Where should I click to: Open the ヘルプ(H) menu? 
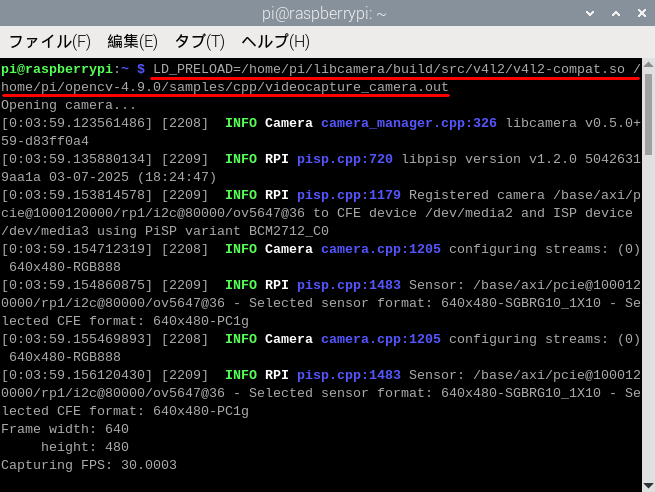tap(276, 42)
